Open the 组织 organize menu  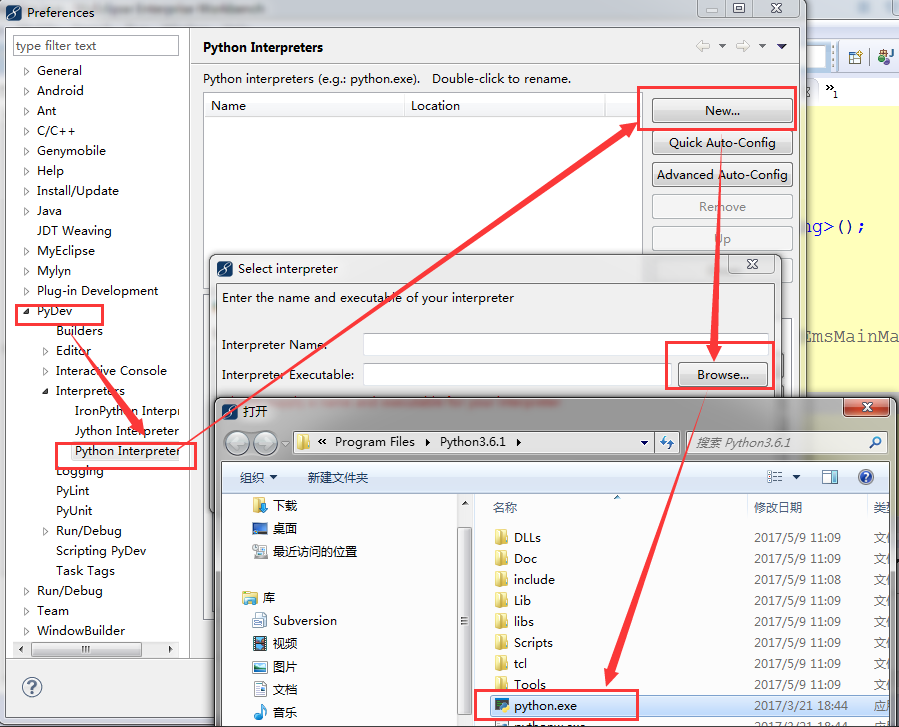[259, 478]
